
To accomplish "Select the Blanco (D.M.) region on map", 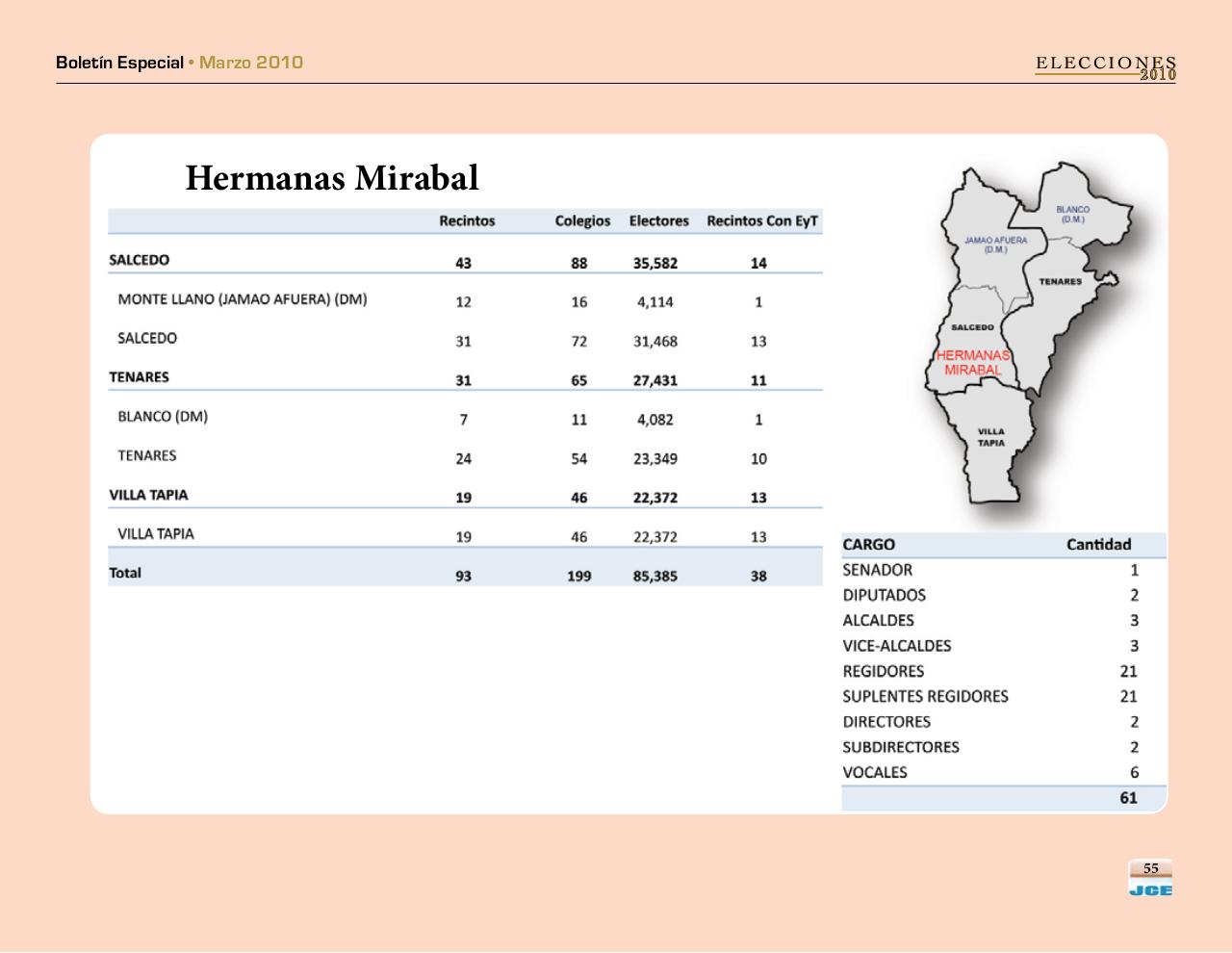I will tap(1072, 214).
